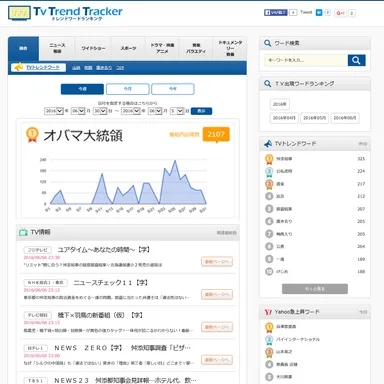Click rank 4 badge with count 212

[x=269, y=196]
